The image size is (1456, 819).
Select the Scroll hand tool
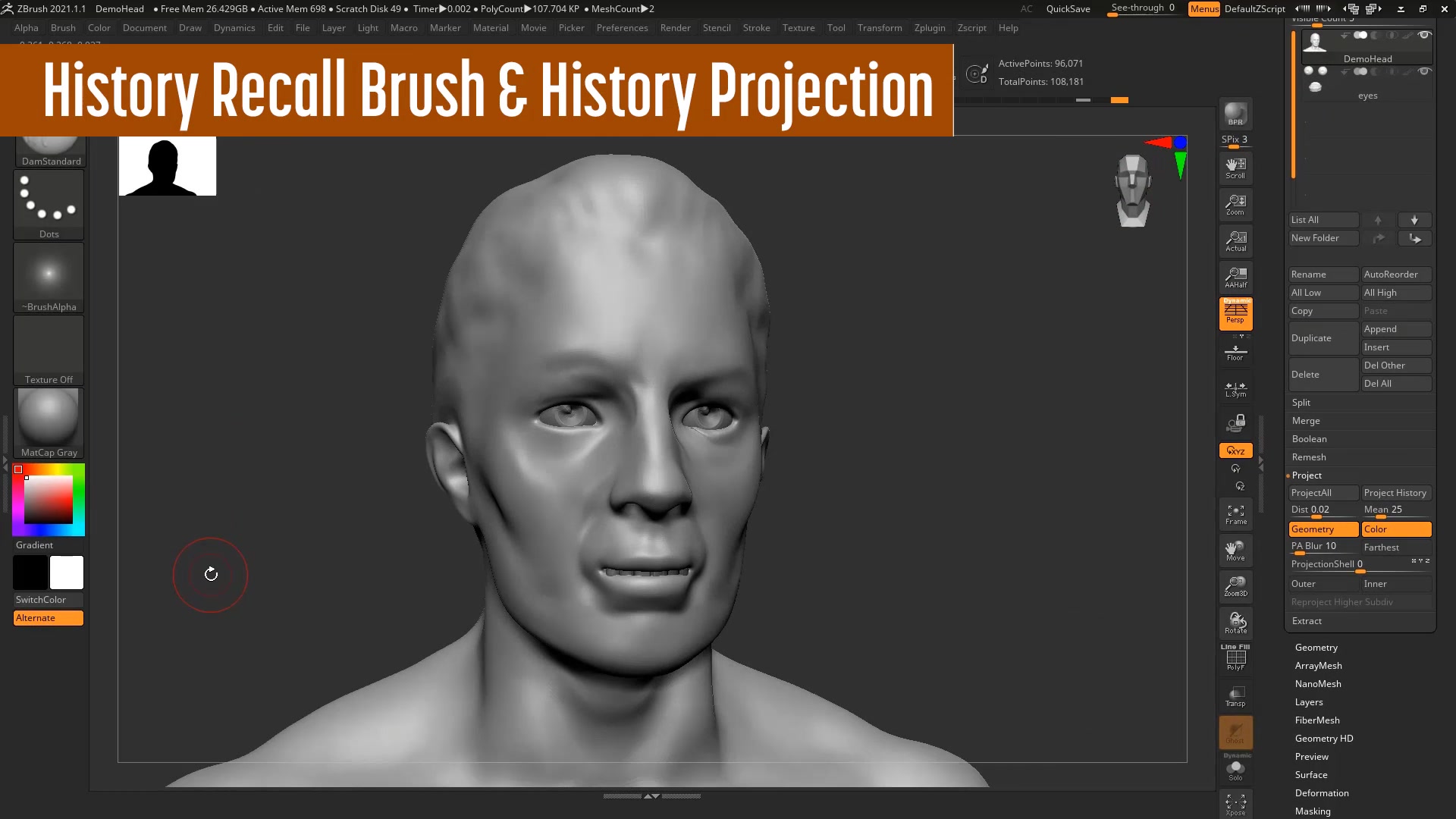pos(1235,168)
